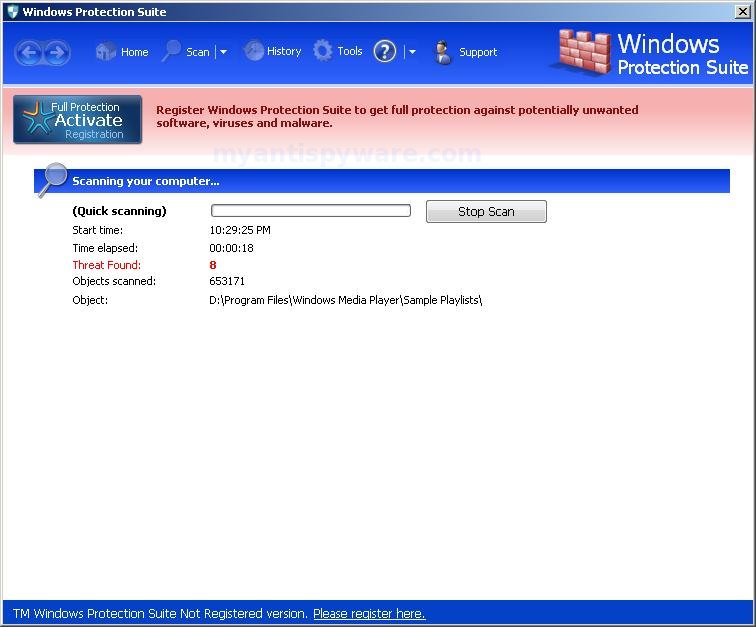Go forward with the right arrow button
The height and width of the screenshot is (627, 756).
(57, 53)
